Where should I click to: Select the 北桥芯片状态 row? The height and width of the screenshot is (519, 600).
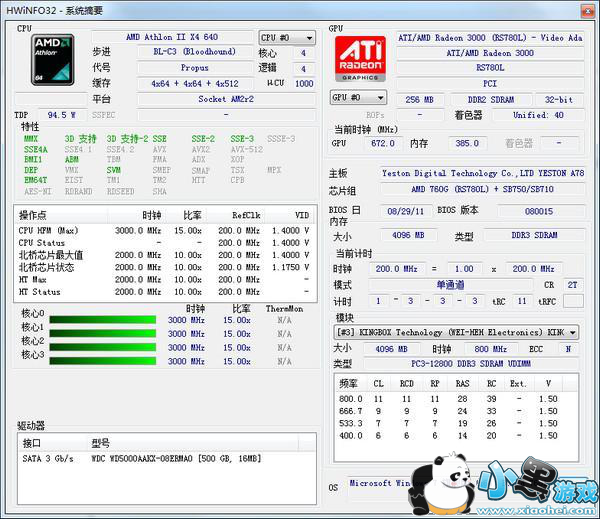point(164,268)
